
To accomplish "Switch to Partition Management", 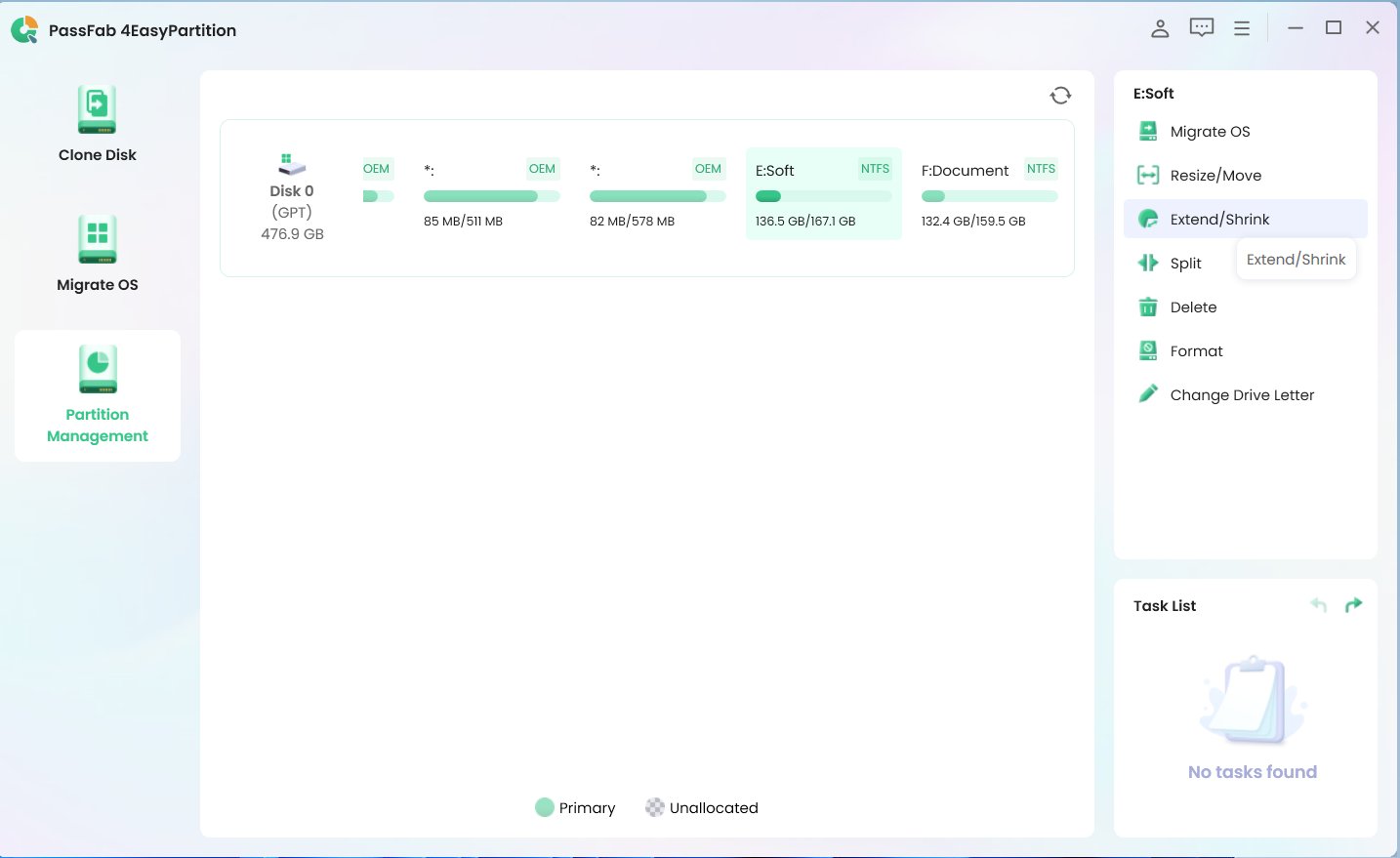I will click(97, 394).
